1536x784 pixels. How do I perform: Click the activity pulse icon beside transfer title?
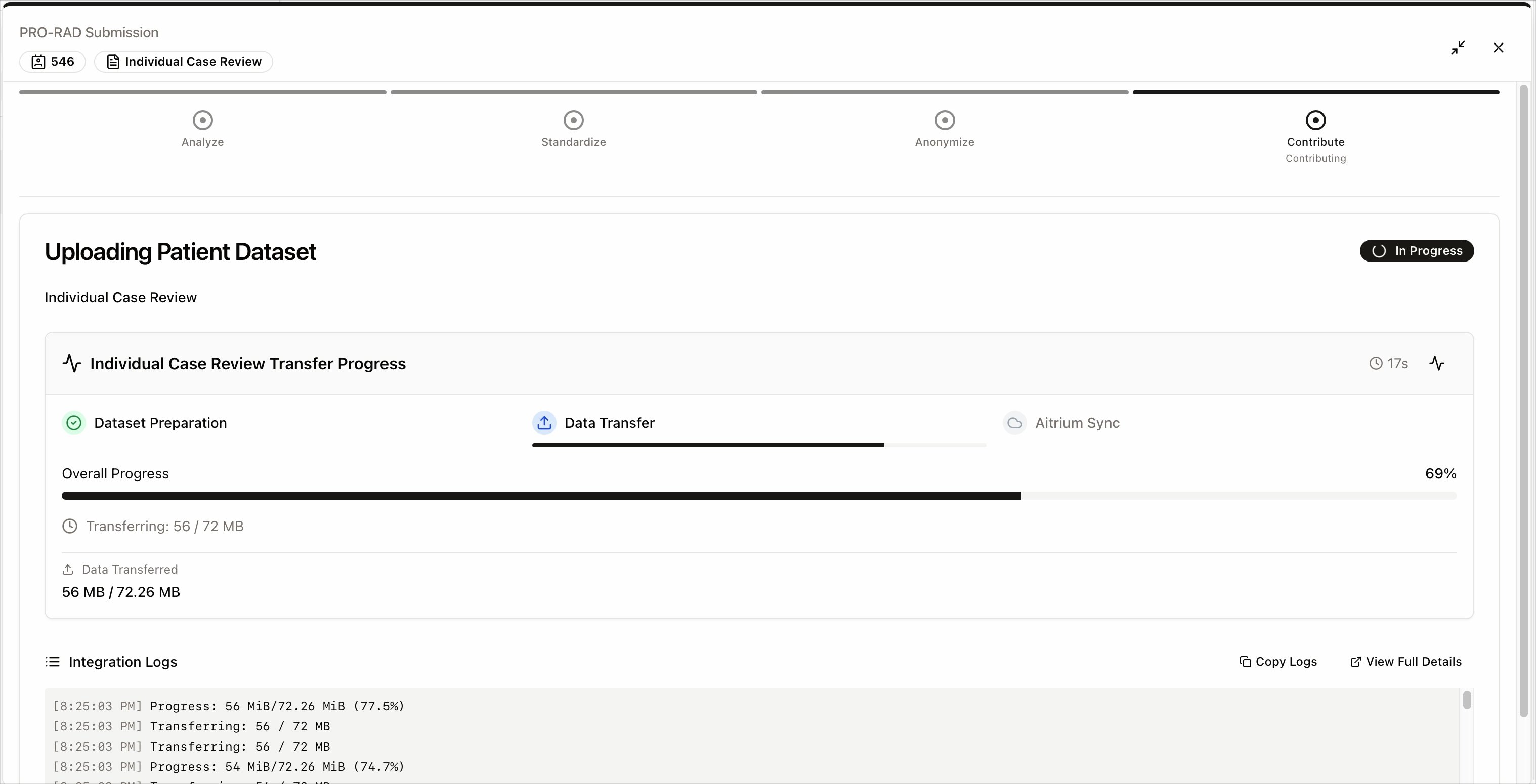pos(71,363)
